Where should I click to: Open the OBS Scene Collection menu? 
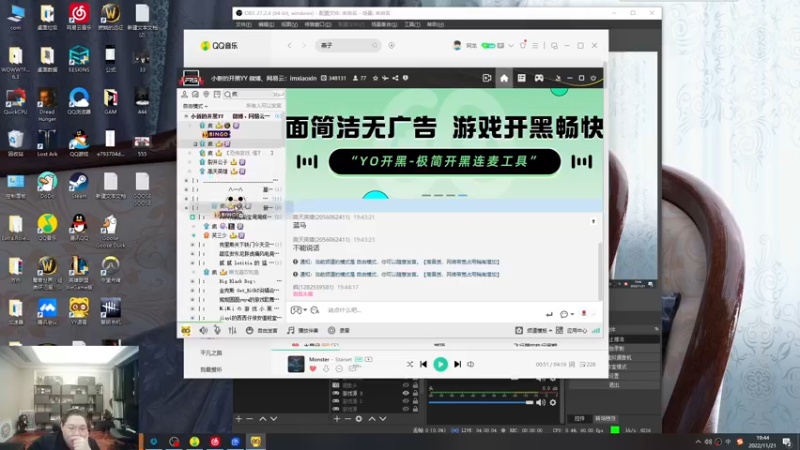click(384, 24)
